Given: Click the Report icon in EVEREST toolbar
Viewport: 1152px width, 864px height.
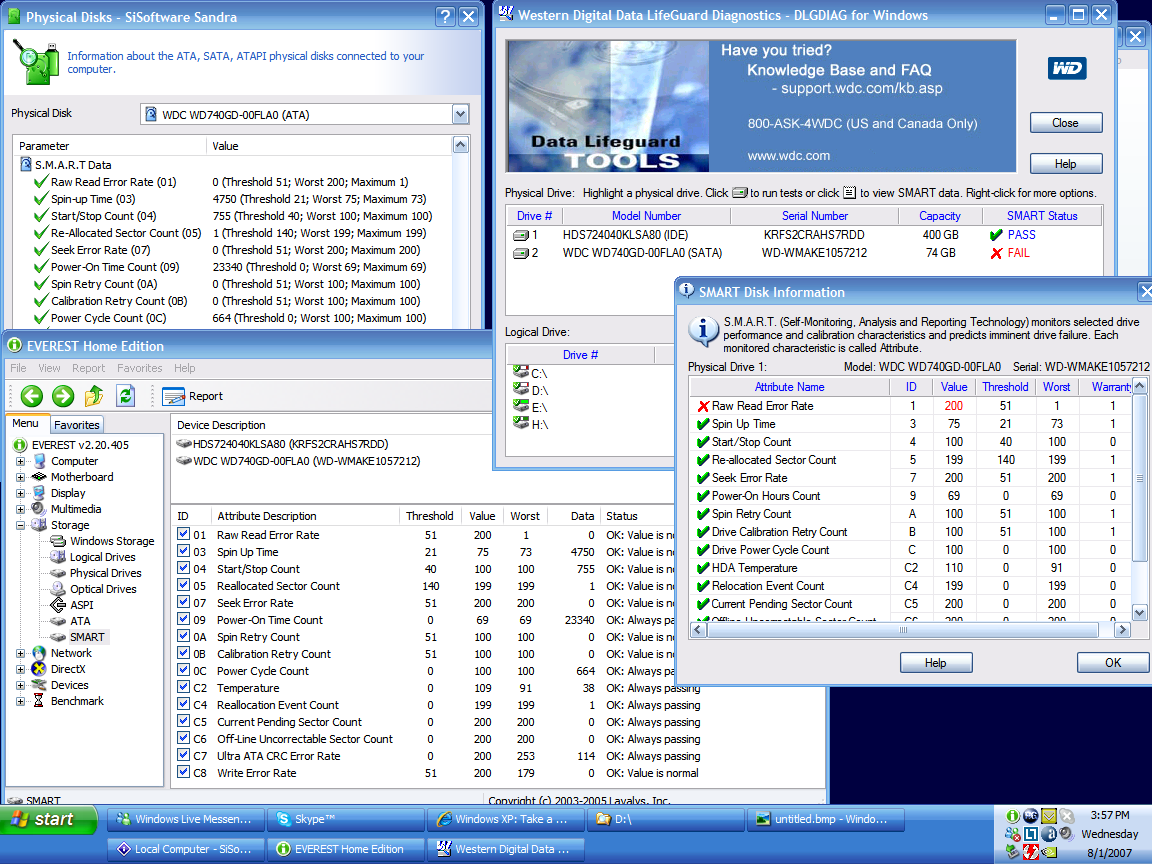Looking at the screenshot, I should (x=173, y=396).
